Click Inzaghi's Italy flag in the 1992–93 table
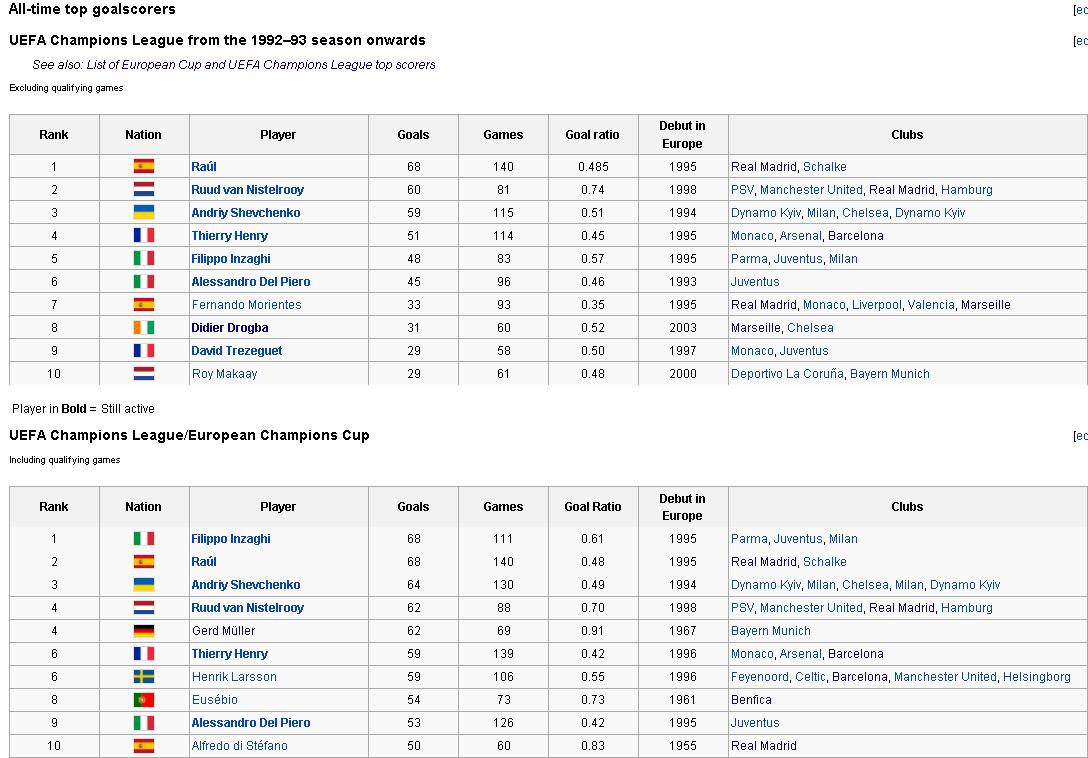 click(144, 259)
